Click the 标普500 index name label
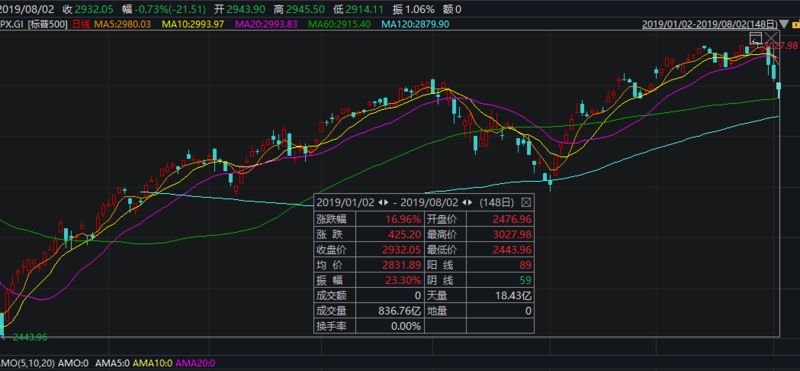 click(48, 23)
